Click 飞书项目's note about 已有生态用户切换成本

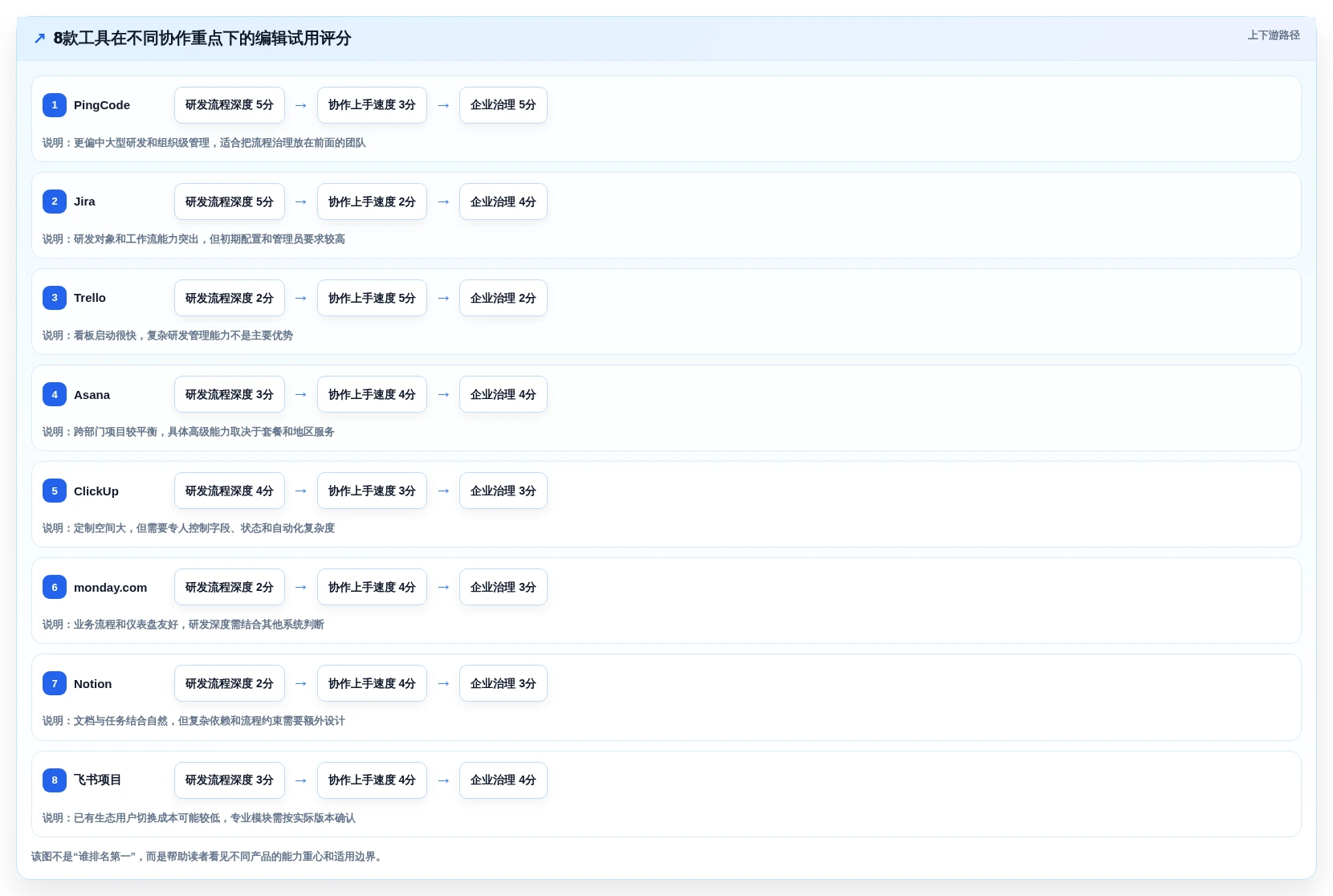(x=199, y=818)
